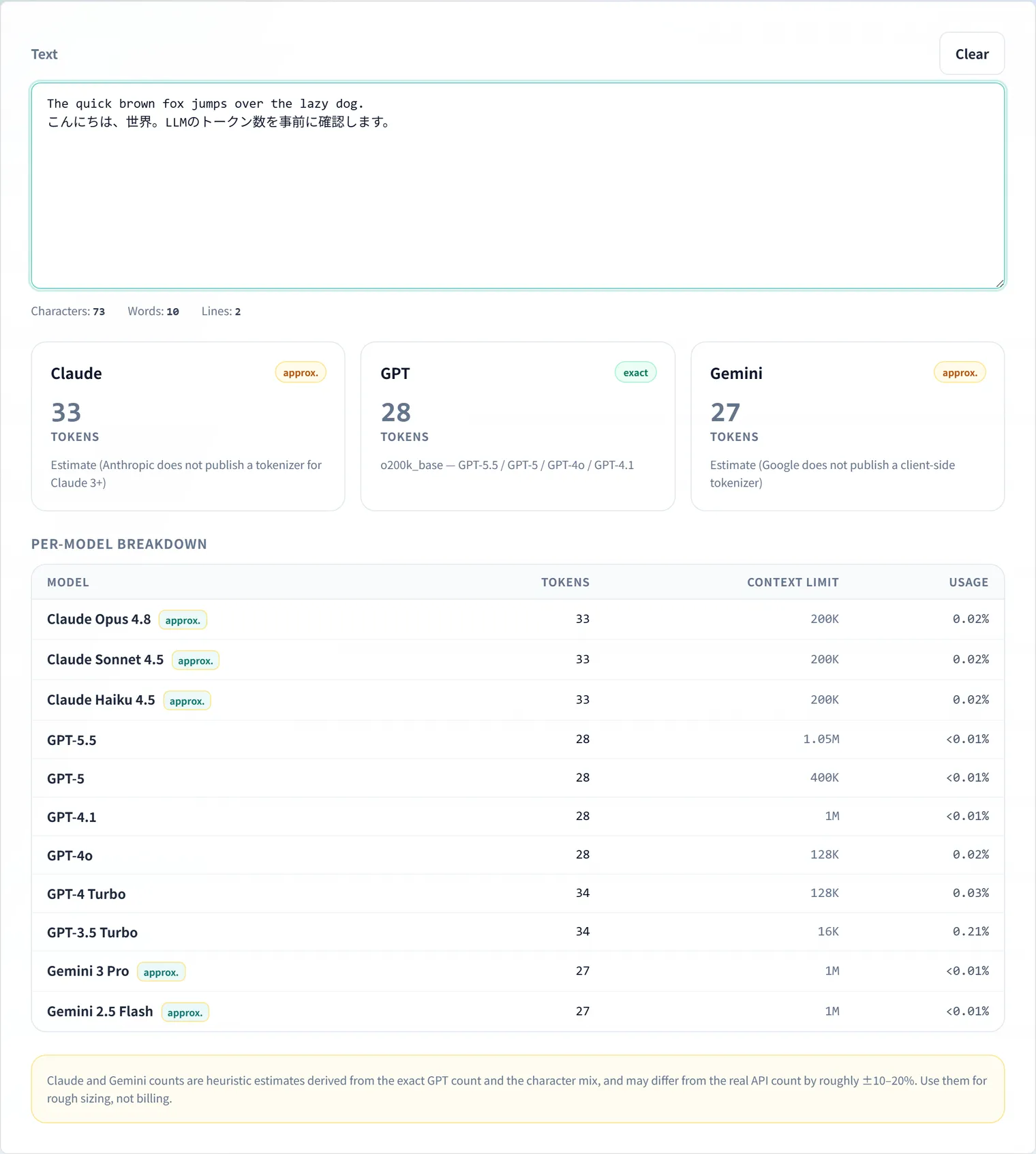Select the GPT-4o row name
1036x1154 pixels.
click(70, 855)
